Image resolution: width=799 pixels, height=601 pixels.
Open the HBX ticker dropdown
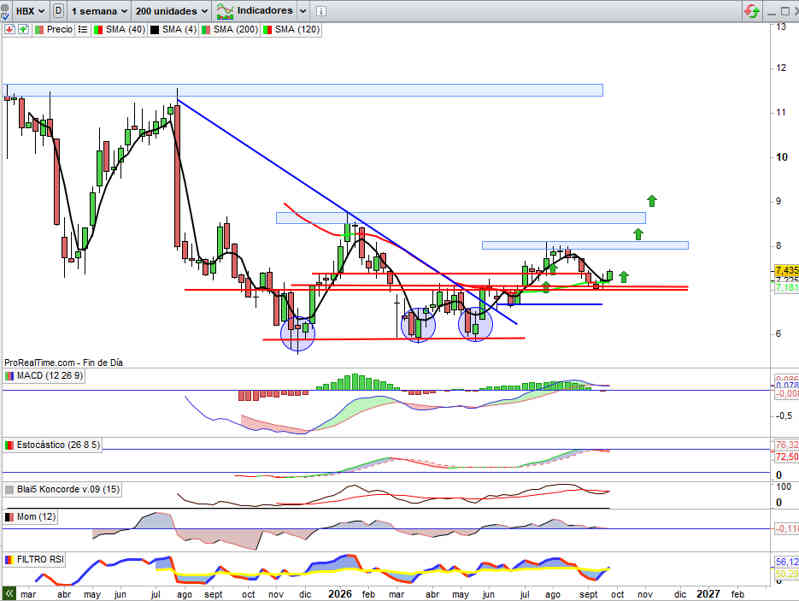pos(30,11)
